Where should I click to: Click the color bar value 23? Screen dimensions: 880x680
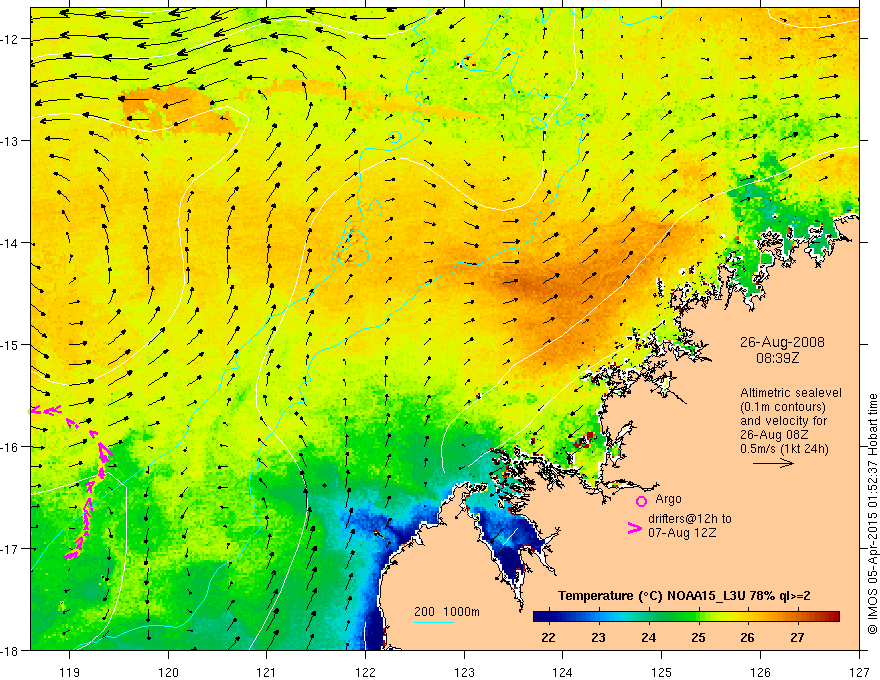tap(598, 637)
